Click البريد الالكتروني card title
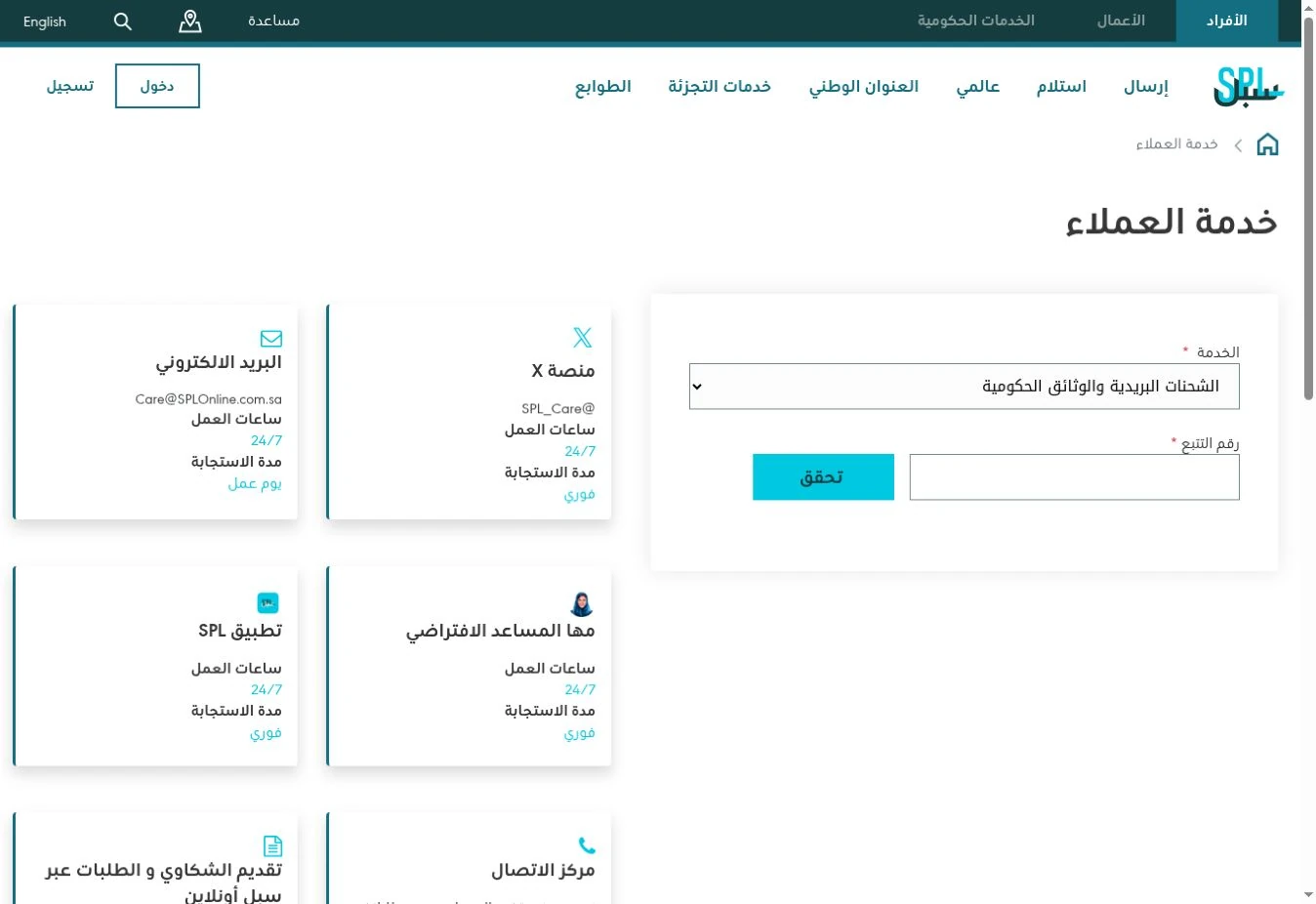This screenshot has height=904, width=1316. [x=219, y=362]
